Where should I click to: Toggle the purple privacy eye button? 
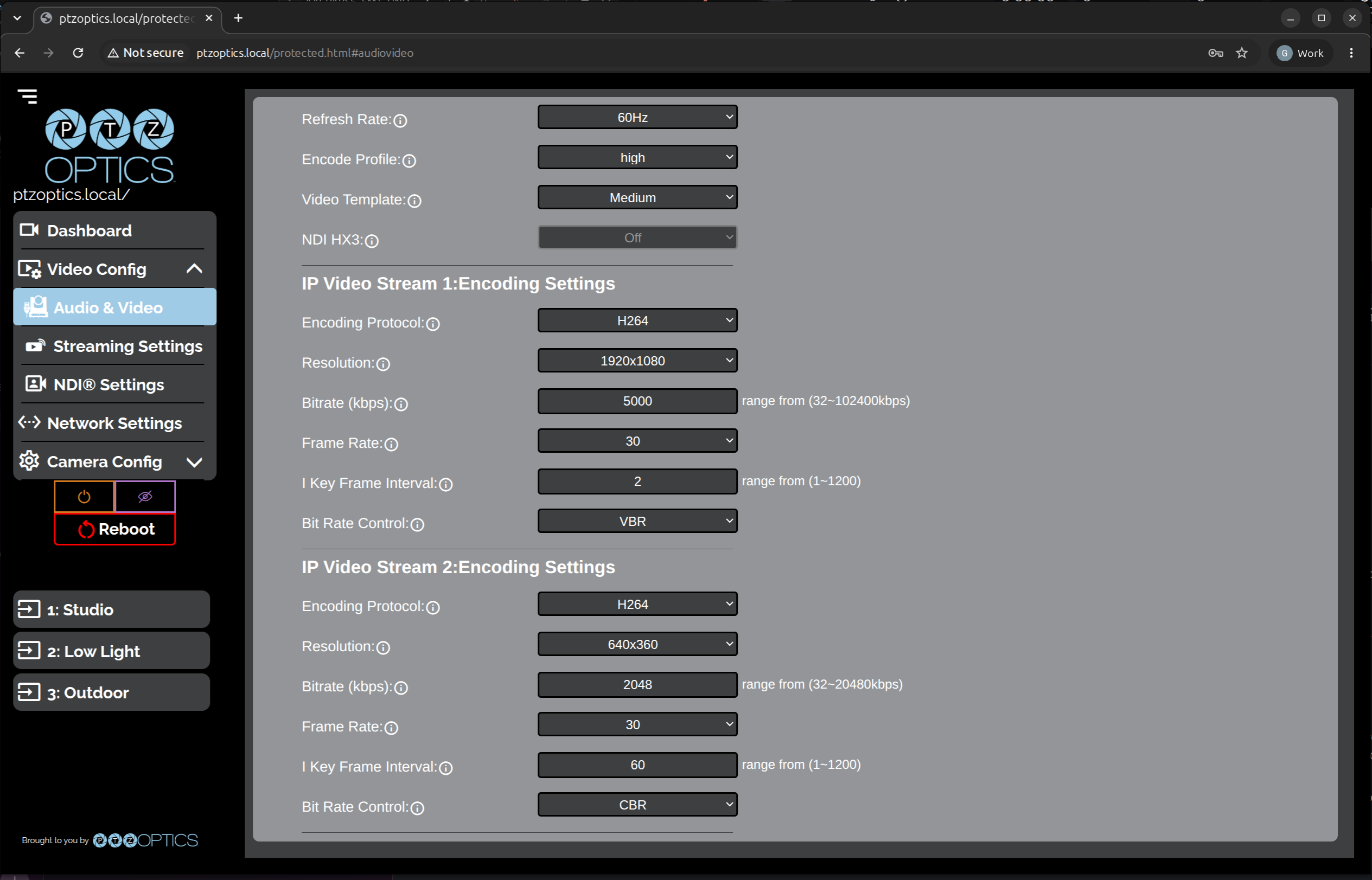[x=145, y=497]
